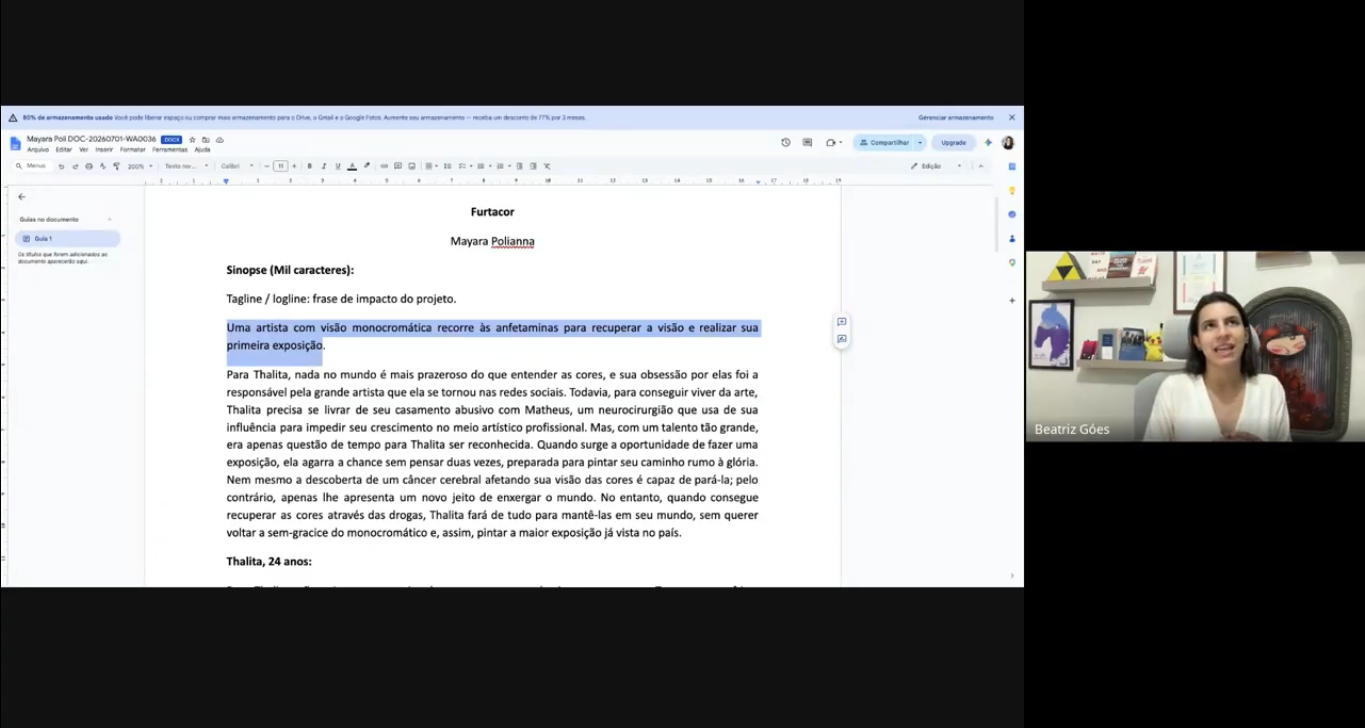
Task: Open the Calibri font dropdown
Action: coord(237,166)
